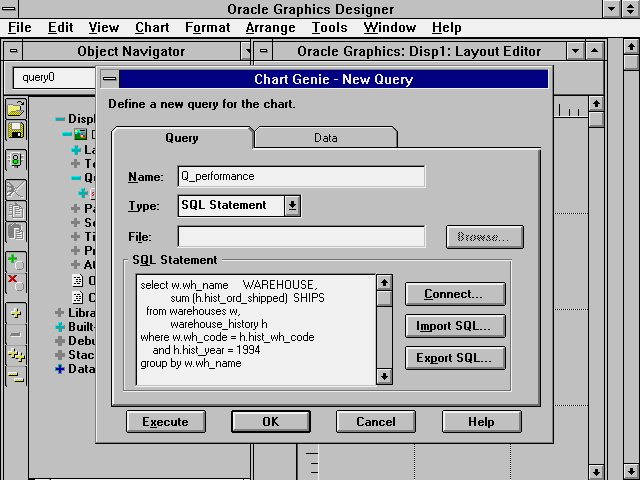Click the Run traffic-light icon
Image resolution: width=640 pixels, height=480 pixels.
click(x=15, y=160)
